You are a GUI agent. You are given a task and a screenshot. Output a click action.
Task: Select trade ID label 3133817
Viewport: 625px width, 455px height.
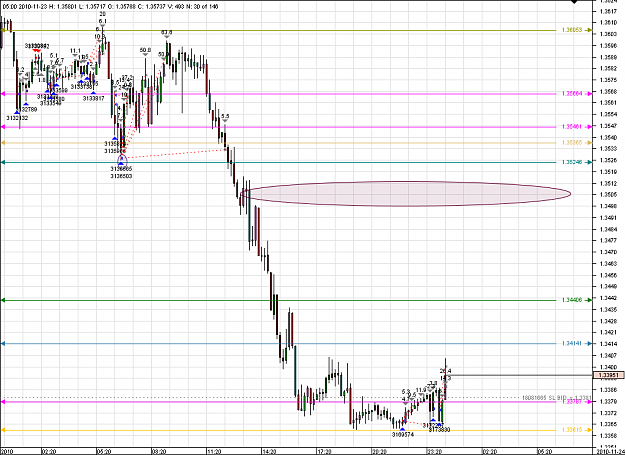click(94, 98)
